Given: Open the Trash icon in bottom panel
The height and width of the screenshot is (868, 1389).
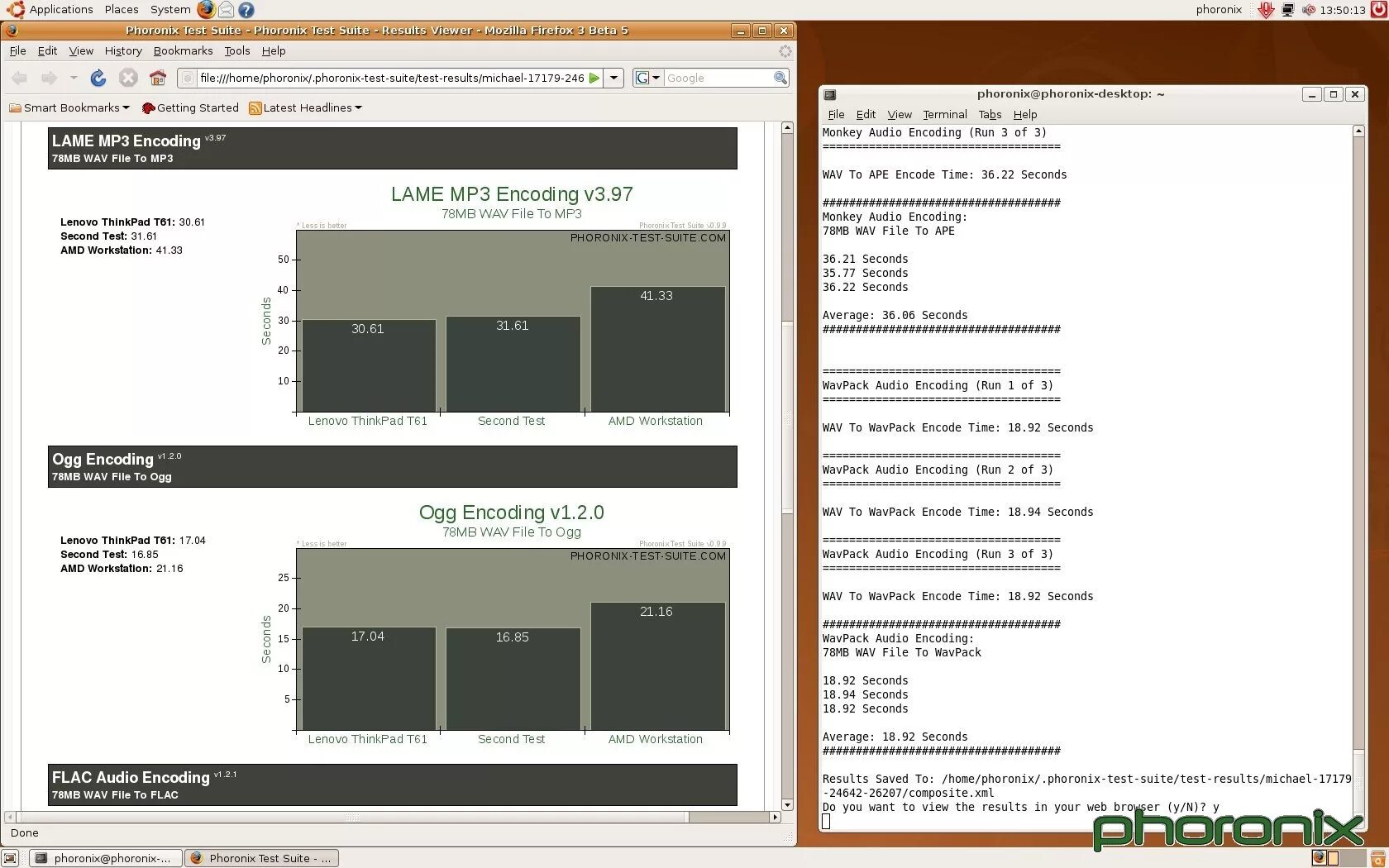Looking at the screenshot, I should [1377, 858].
